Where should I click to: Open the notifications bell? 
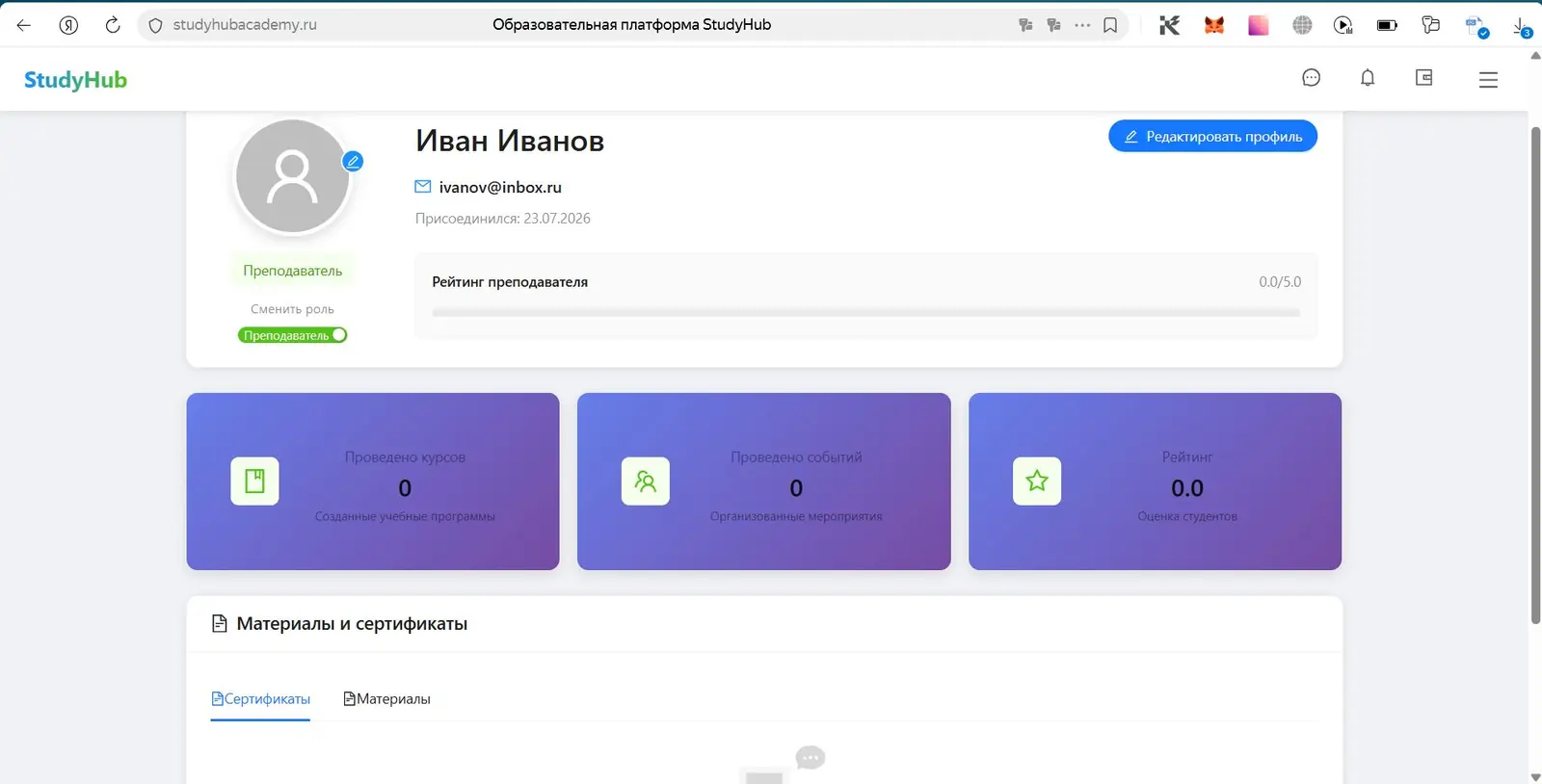pyautogui.click(x=1368, y=78)
